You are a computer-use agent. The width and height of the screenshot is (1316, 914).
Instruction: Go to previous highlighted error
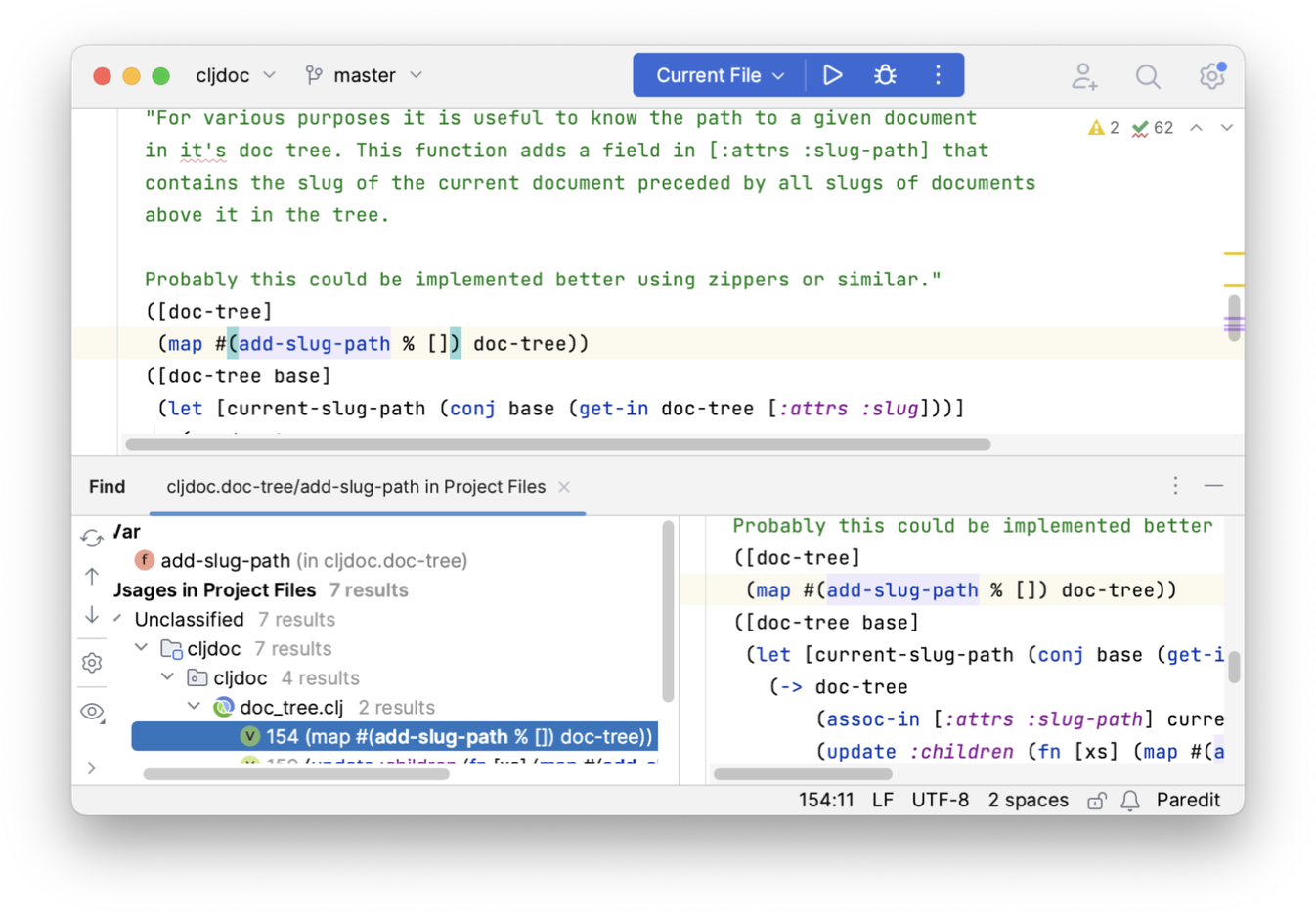click(x=1196, y=128)
